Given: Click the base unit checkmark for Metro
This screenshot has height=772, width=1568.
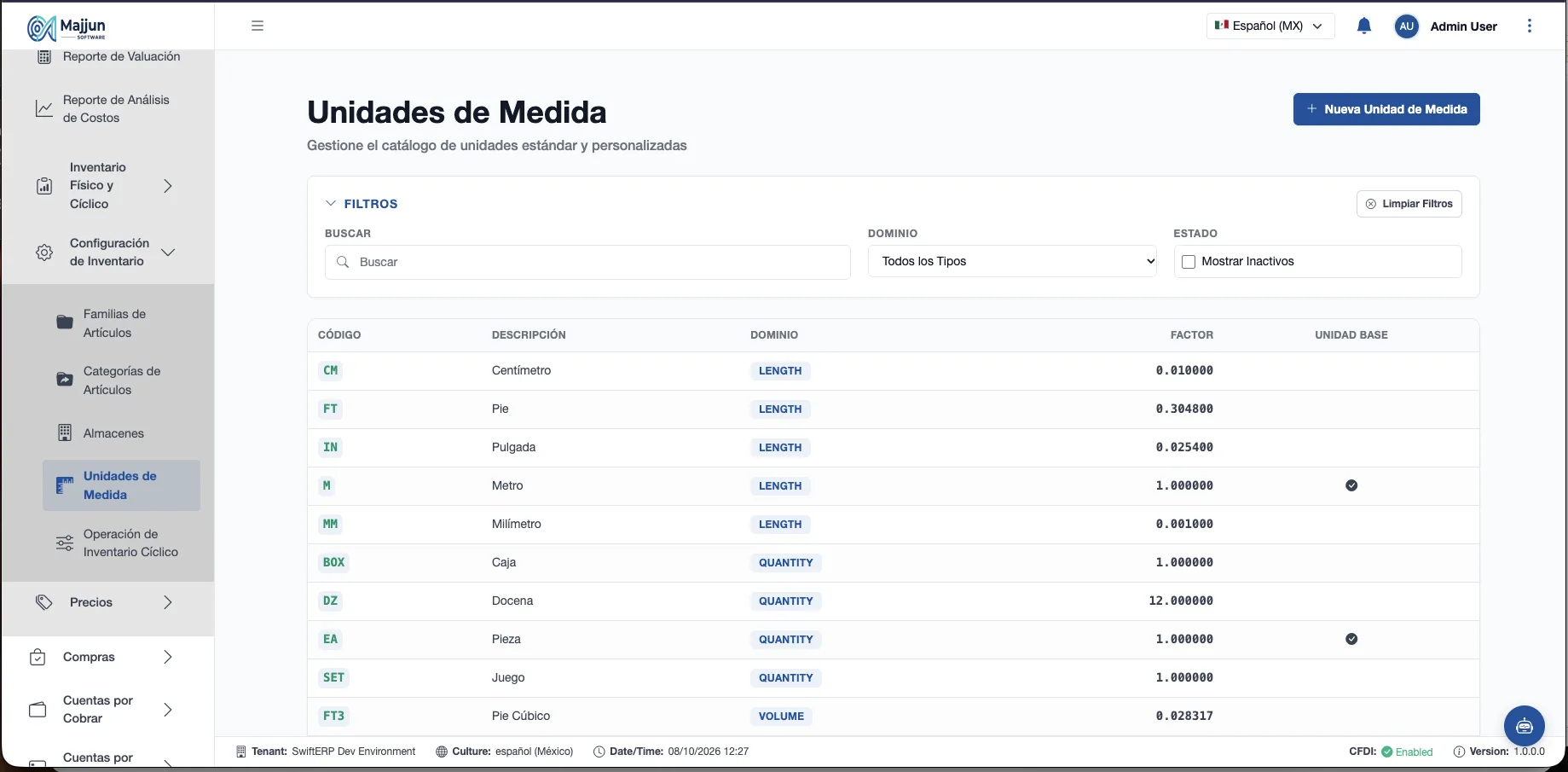Looking at the screenshot, I should point(1351,485).
